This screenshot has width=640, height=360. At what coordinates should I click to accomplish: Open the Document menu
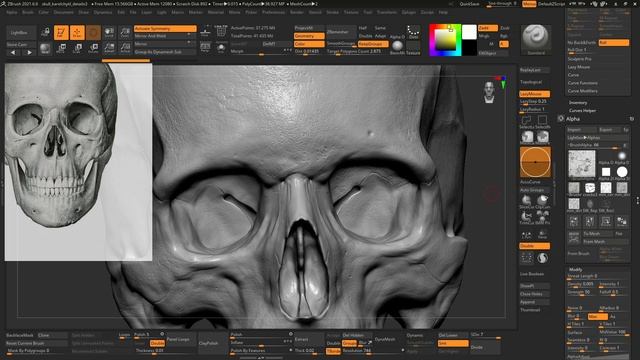pyautogui.click(x=64, y=12)
